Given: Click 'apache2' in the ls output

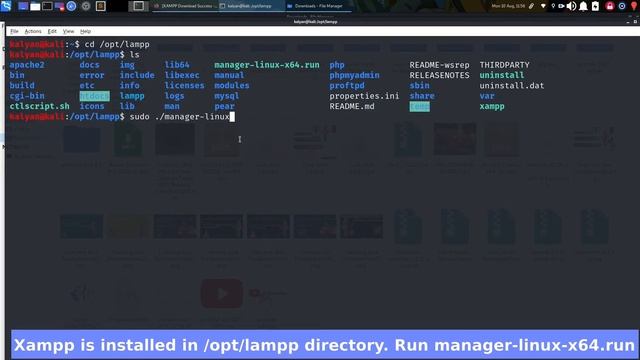Looking at the screenshot, I should click(27, 65).
